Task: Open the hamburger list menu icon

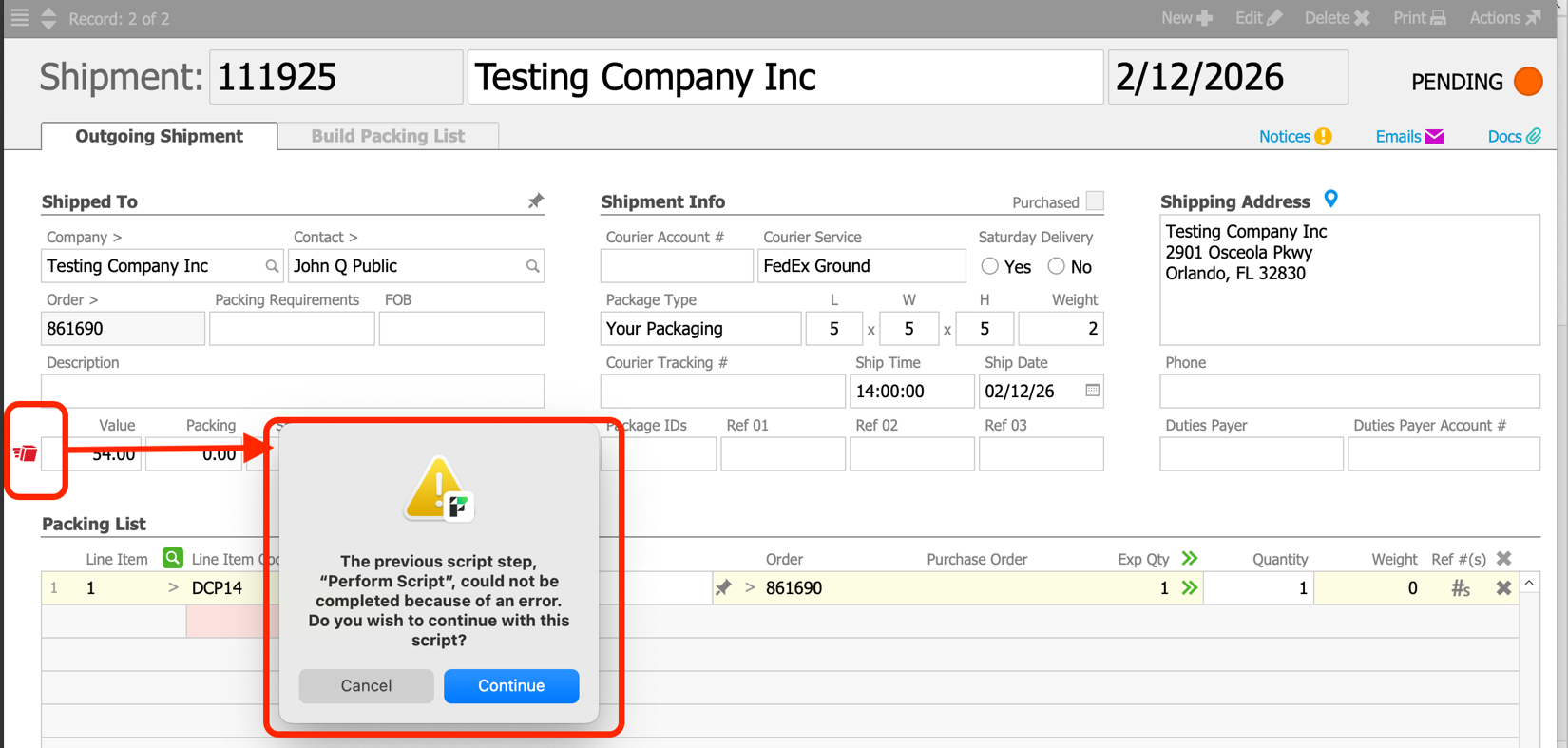Action: (x=19, y=18)
